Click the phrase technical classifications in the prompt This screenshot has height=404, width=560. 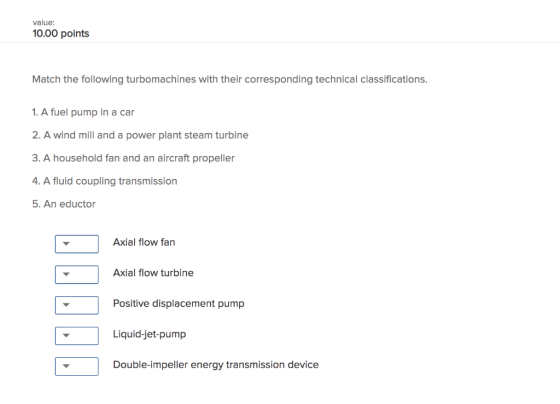(x=371, y=79)
